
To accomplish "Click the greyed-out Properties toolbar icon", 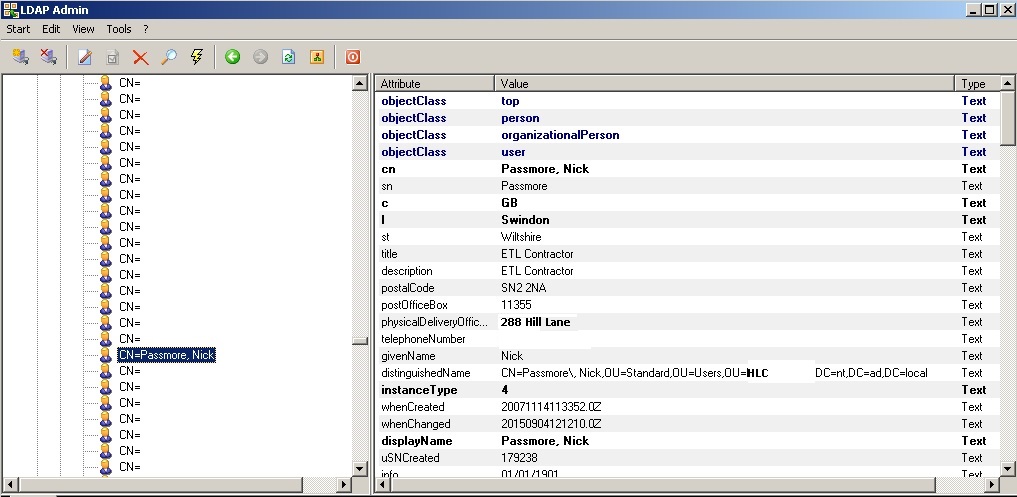I will pos(113,57).
